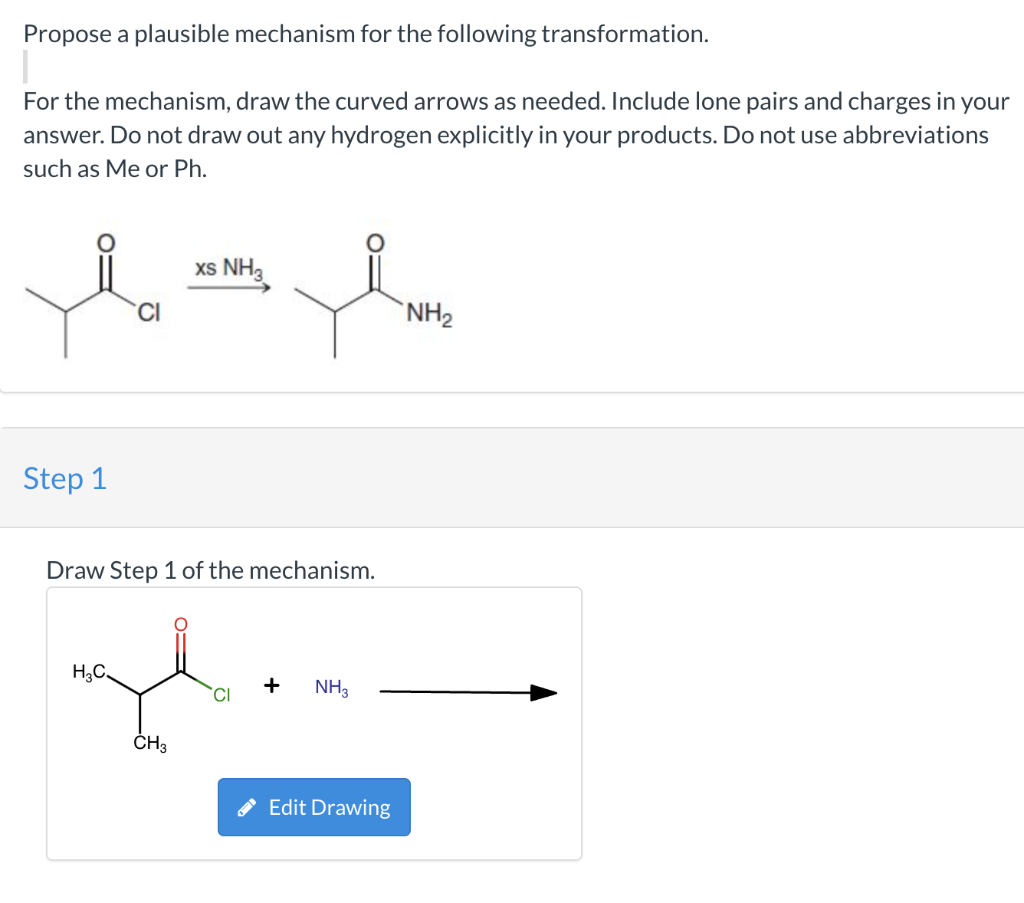Click the 'Propose a plausible mechanism' question text

click(x=366, y=34)
